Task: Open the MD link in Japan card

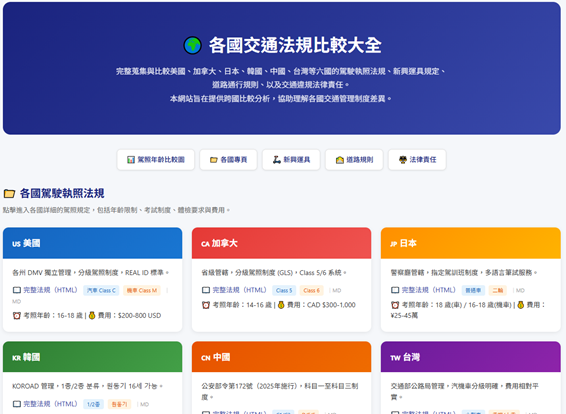Action: click(x=520, y=290)
